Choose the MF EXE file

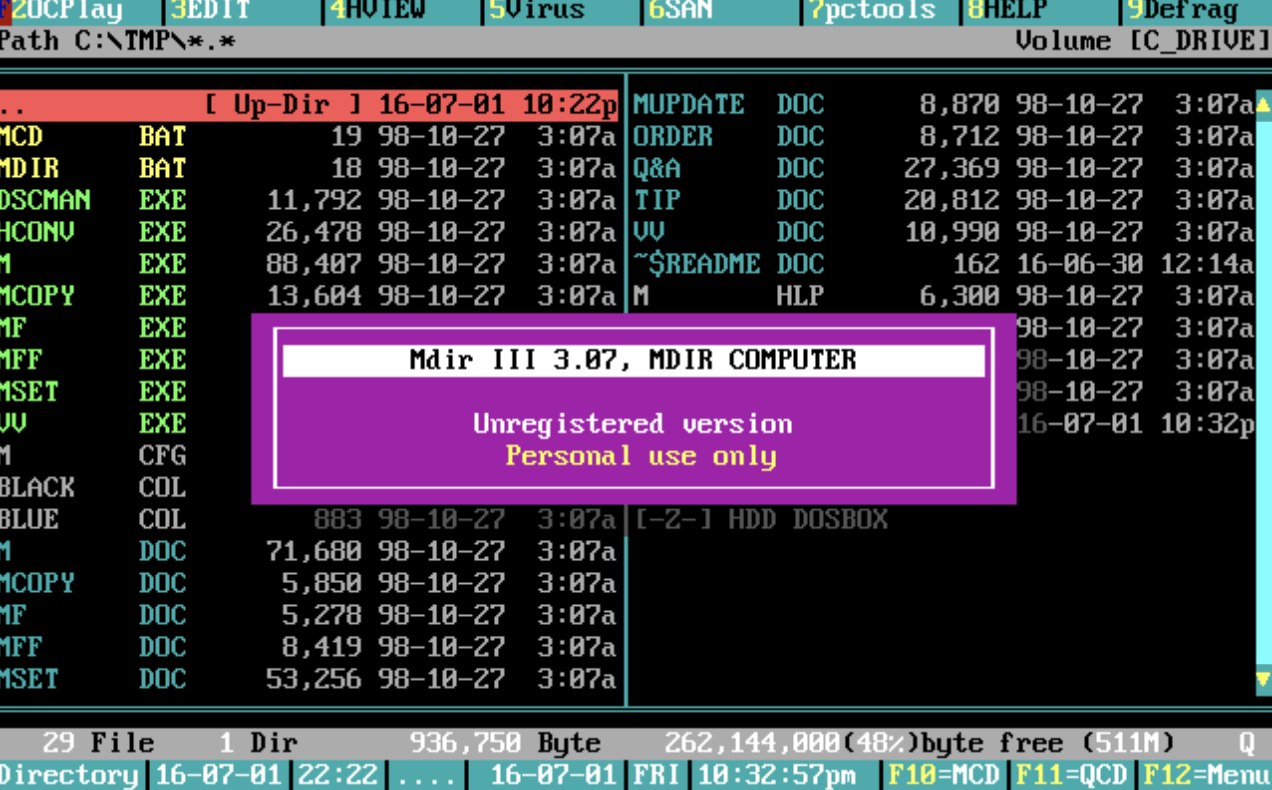pos(125,329)
